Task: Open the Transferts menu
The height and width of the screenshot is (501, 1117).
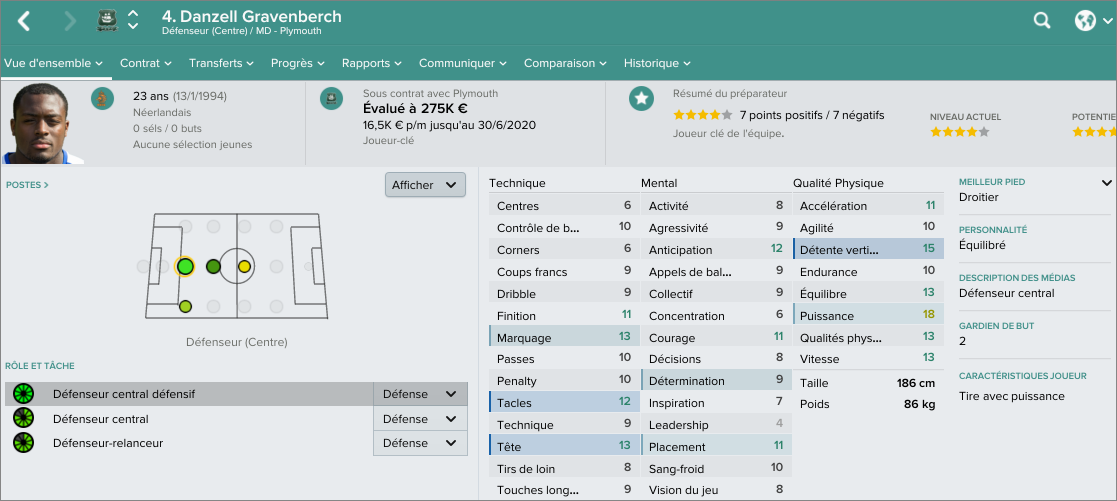Action: tap(221, 63)
